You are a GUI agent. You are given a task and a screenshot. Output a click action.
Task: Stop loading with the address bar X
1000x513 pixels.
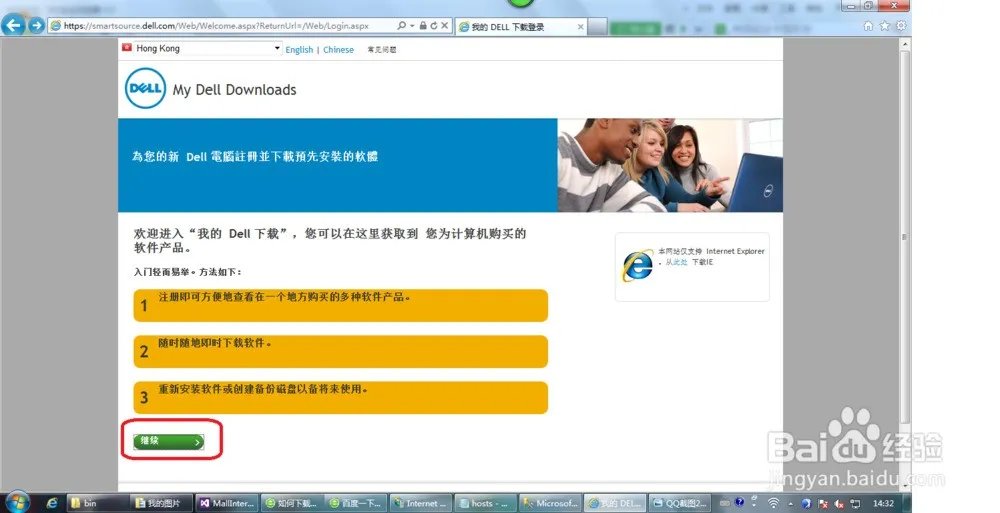(445, 26)
